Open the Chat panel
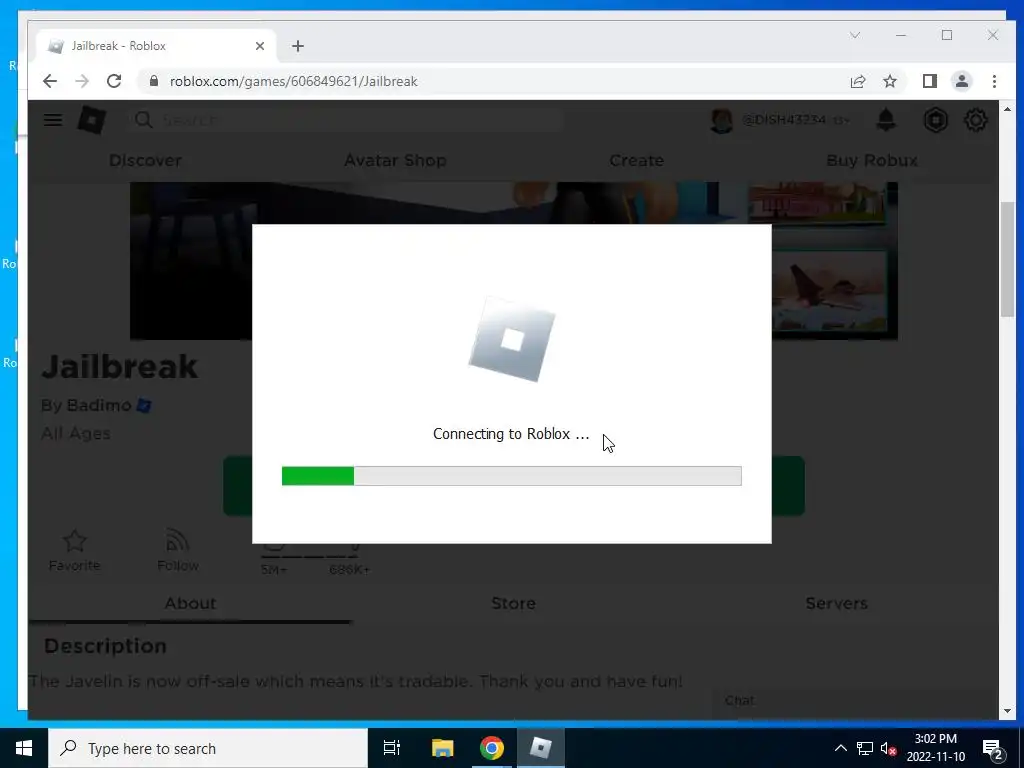Image resolution: width=1024 pixels, height=768 pixels. point(855,701)
